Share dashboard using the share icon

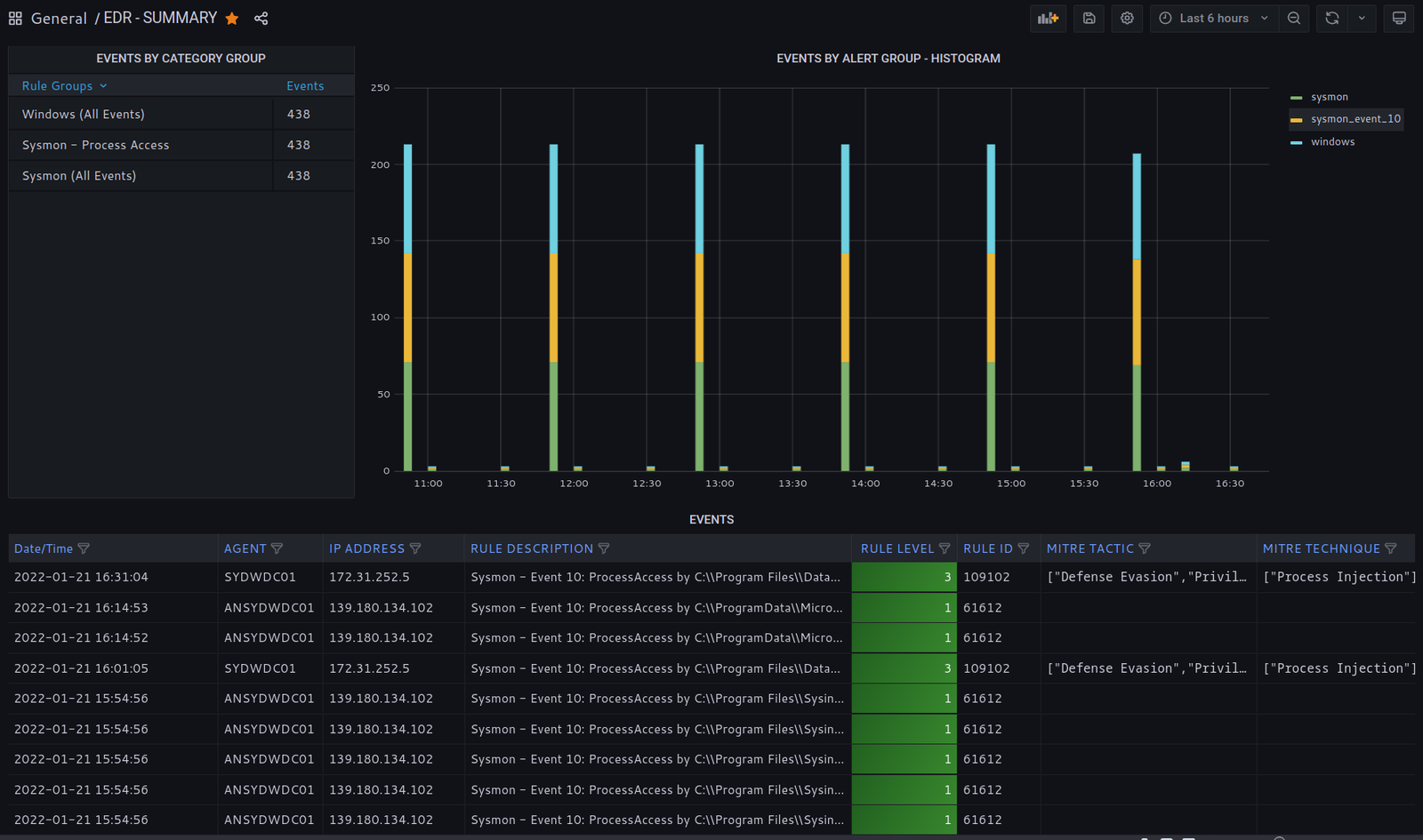pos(261,19)
